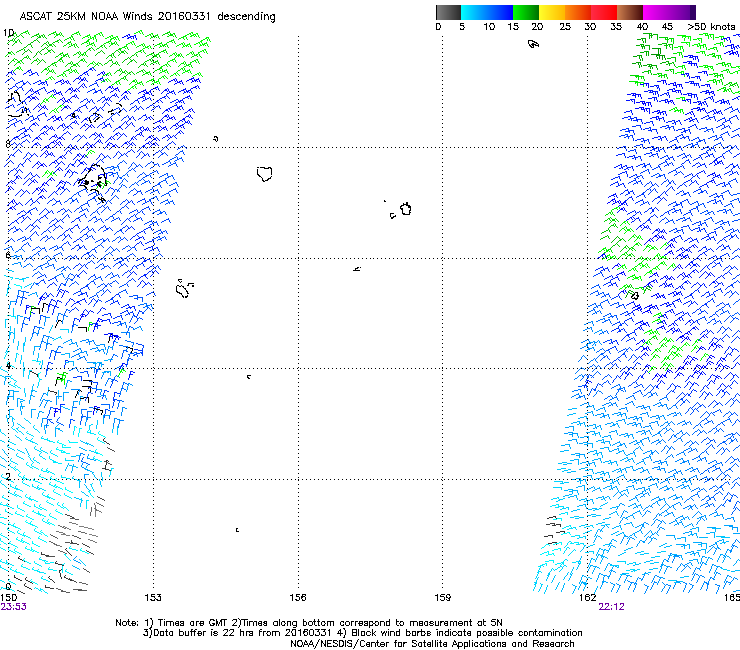
Task: Click the 'Data buffer is 22 hrs' note line
Action: click(362, 633)
